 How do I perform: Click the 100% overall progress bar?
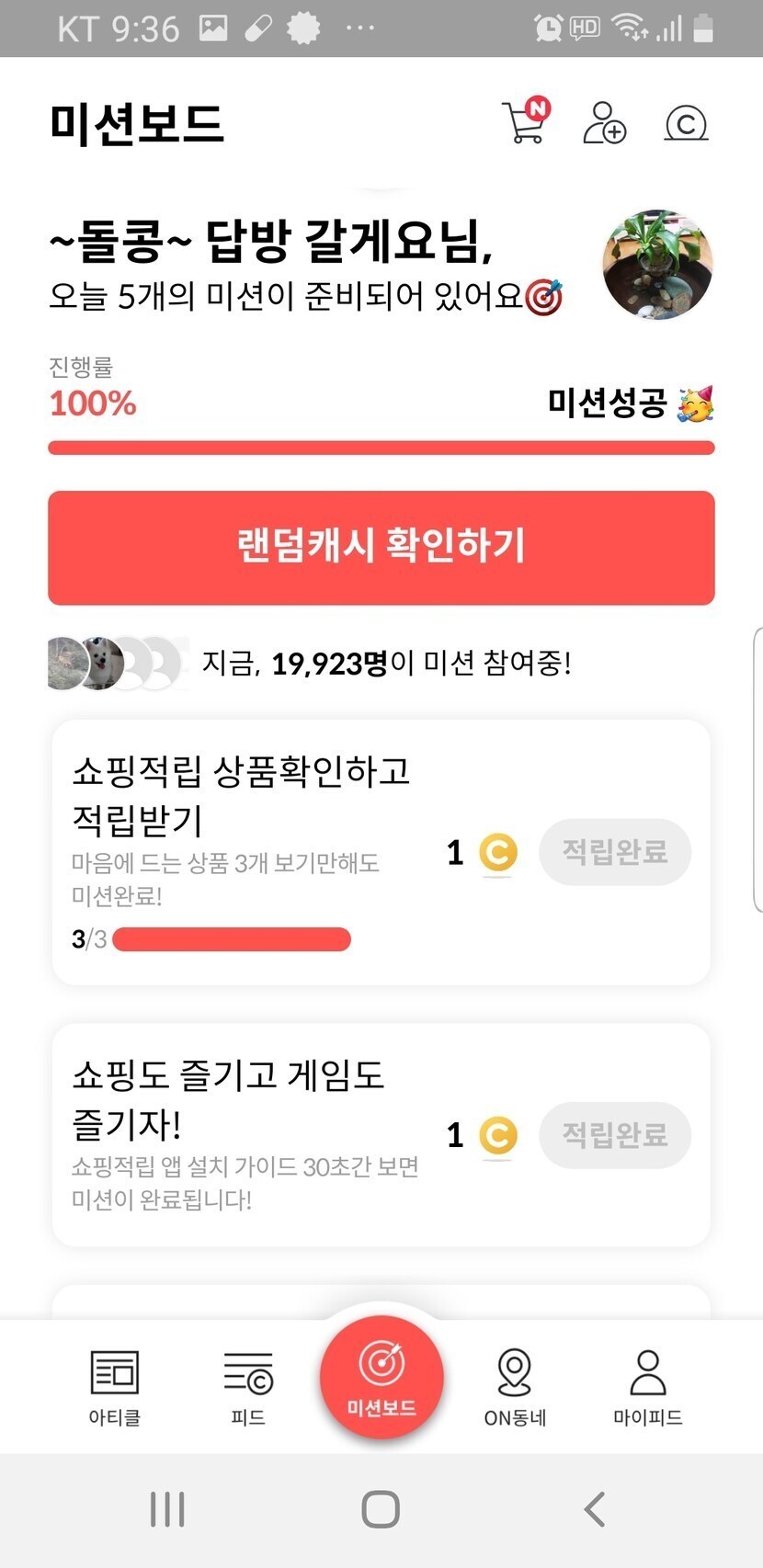(381, 448)
